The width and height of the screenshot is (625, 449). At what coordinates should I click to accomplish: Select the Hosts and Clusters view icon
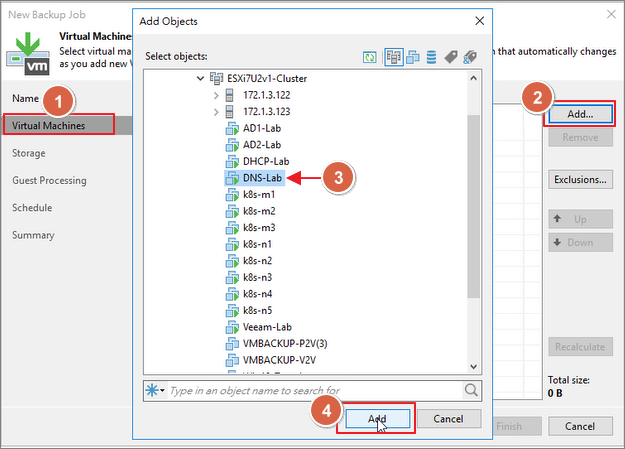pyautogui.click(x=393, y=57)
